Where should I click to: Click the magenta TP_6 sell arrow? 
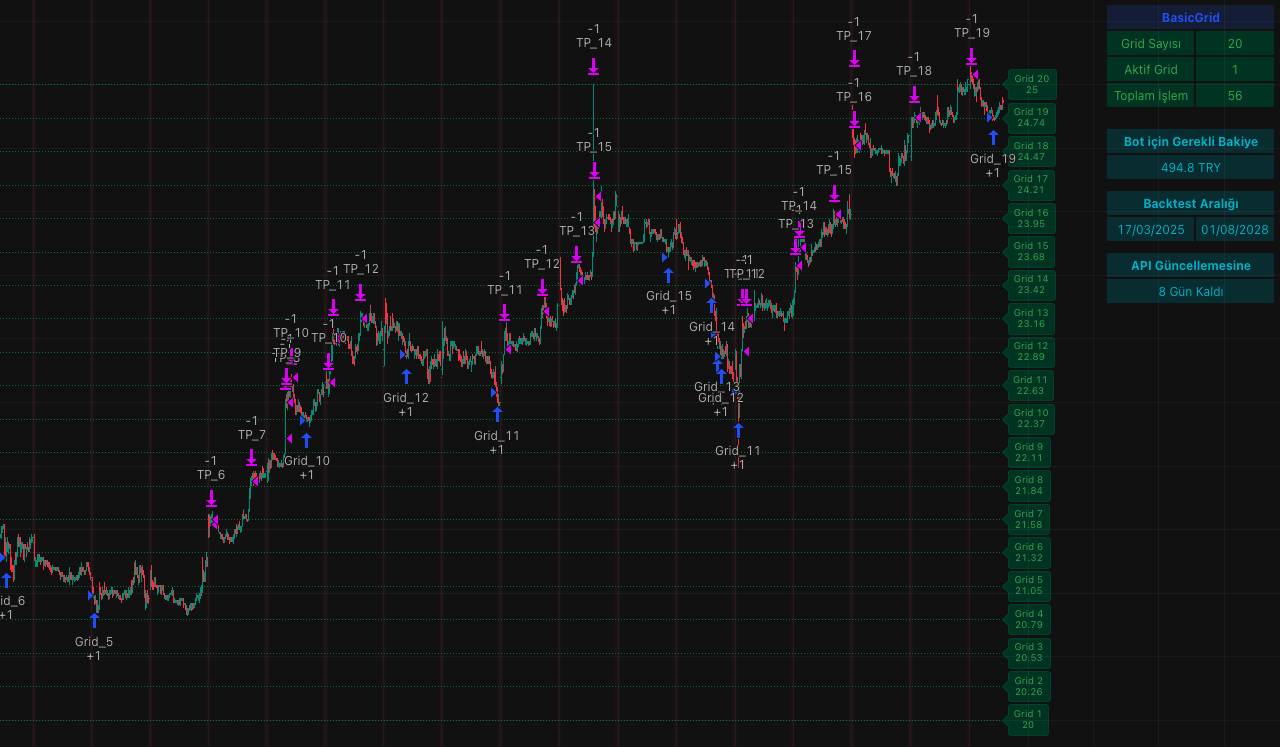pos(212,497)
